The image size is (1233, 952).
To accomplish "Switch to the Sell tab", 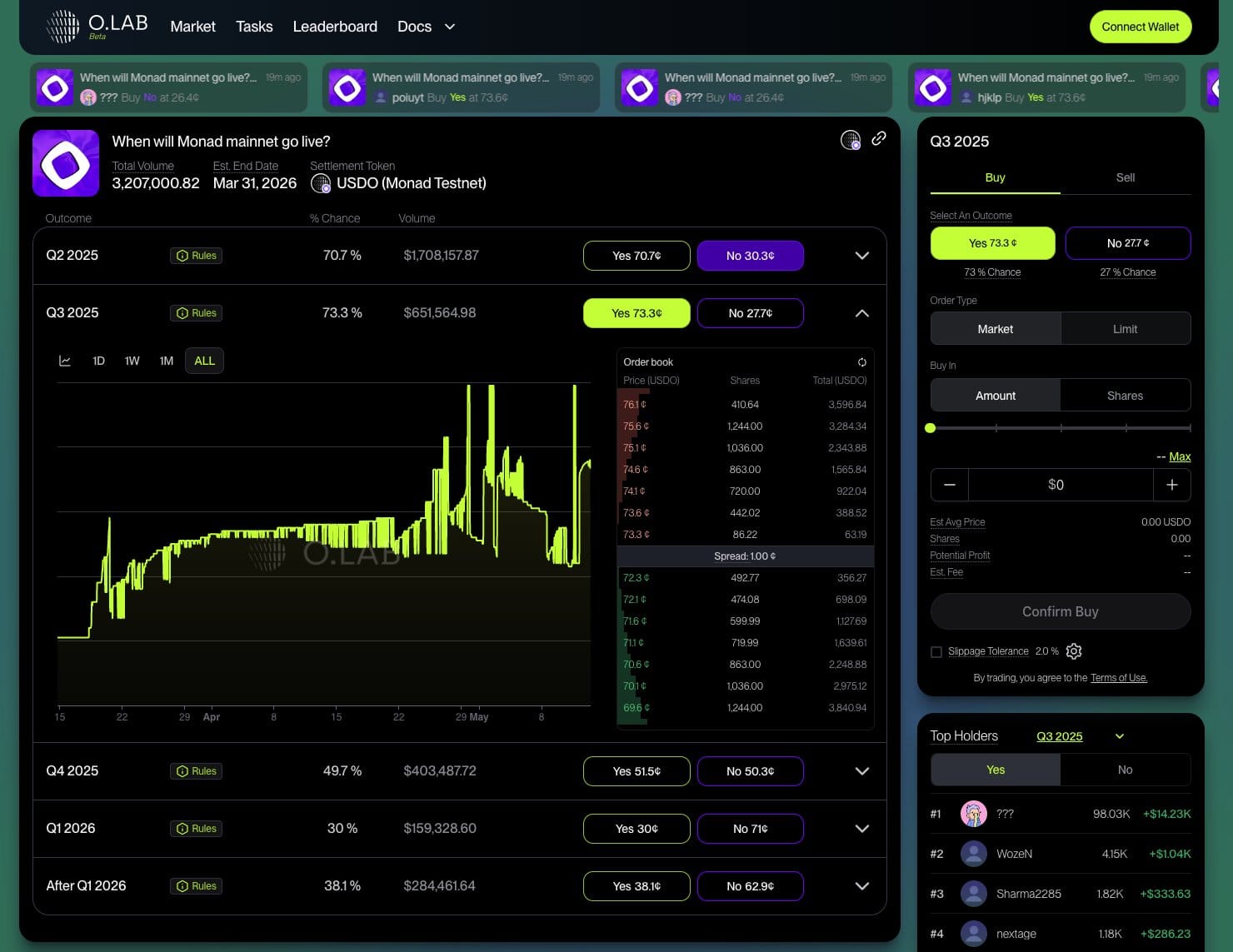I will pos(1126,177).
